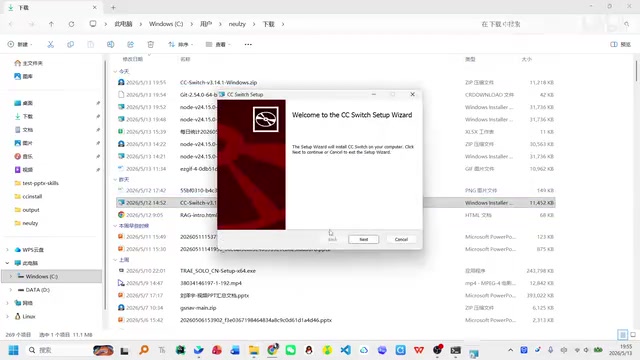The image size is (640, 360).
Task: Open Visual Studio Code from the taskbar
Action: (345, 350)
